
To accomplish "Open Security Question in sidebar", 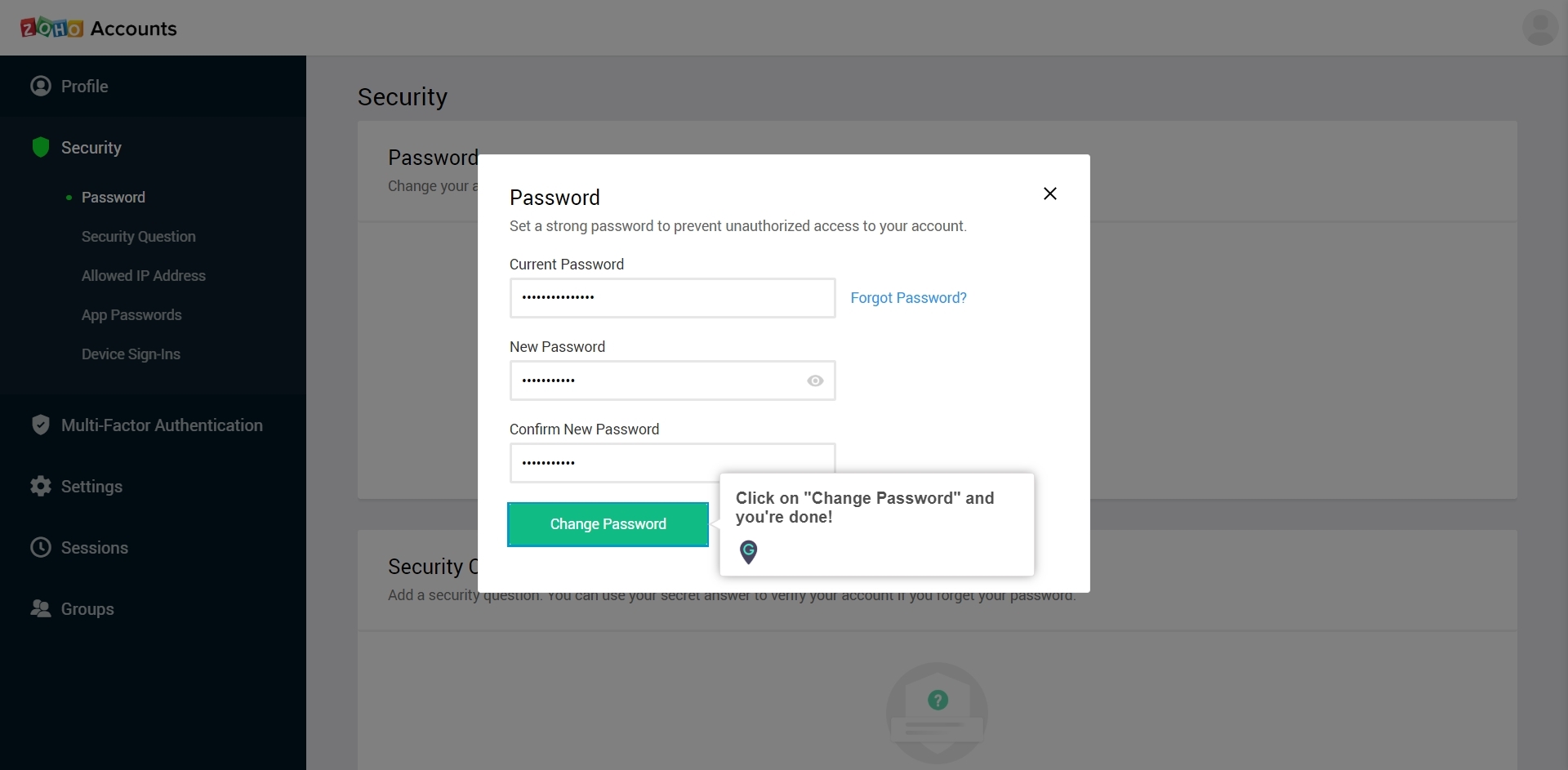I will 139,237.
